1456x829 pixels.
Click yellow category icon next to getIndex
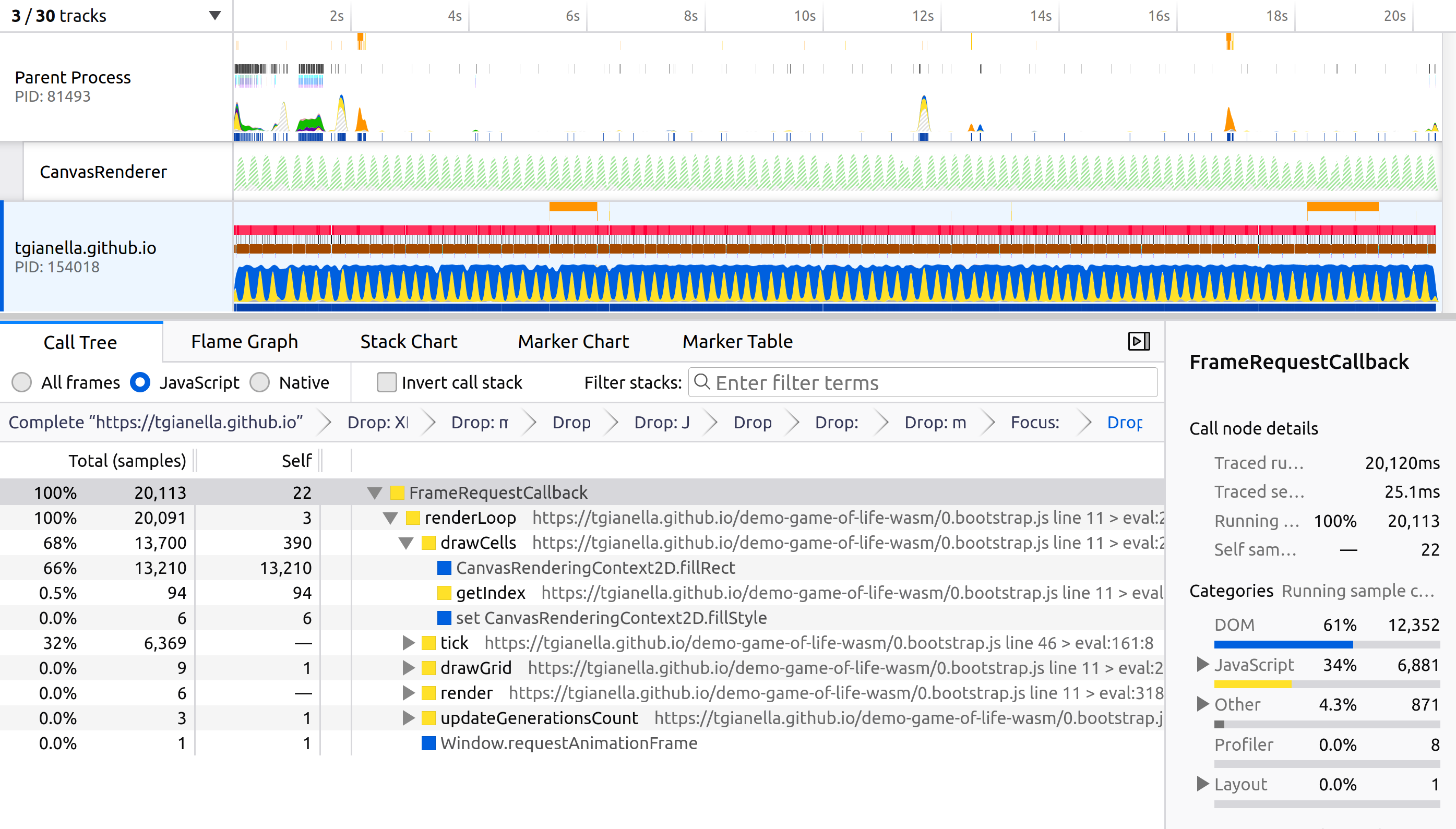[x=444, y=593]
